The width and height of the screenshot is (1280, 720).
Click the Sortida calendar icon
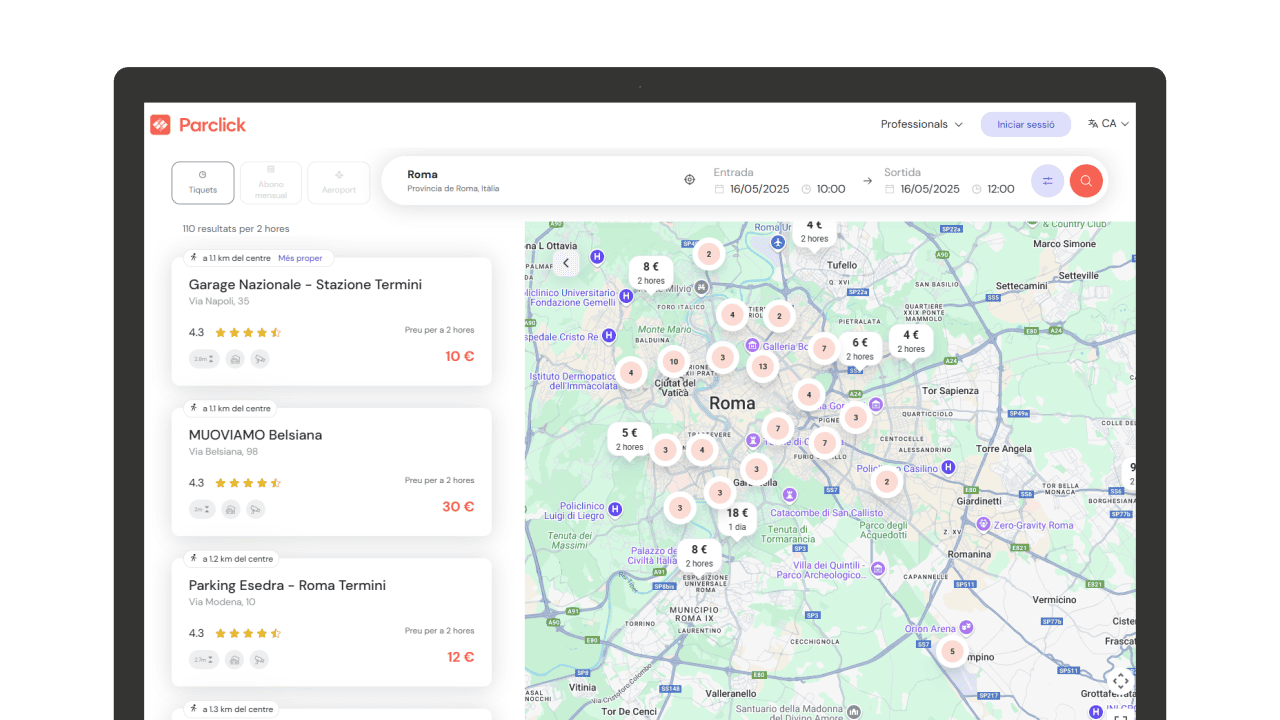pos(889,189)
